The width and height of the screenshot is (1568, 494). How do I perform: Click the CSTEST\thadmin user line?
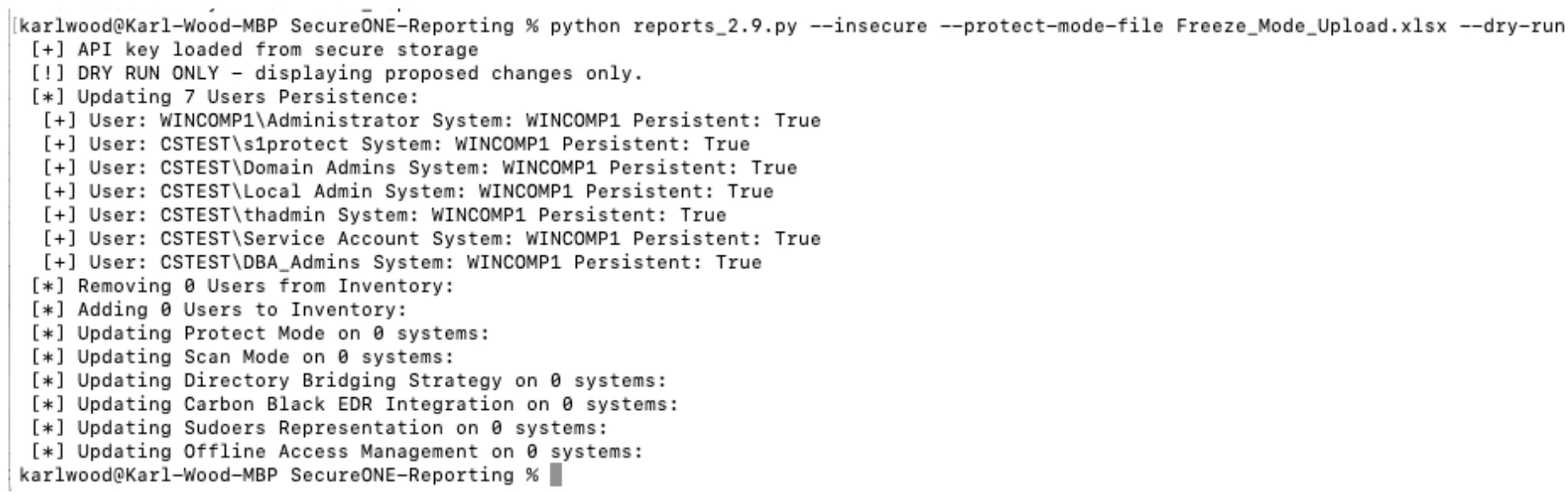(x=385, y=216)
